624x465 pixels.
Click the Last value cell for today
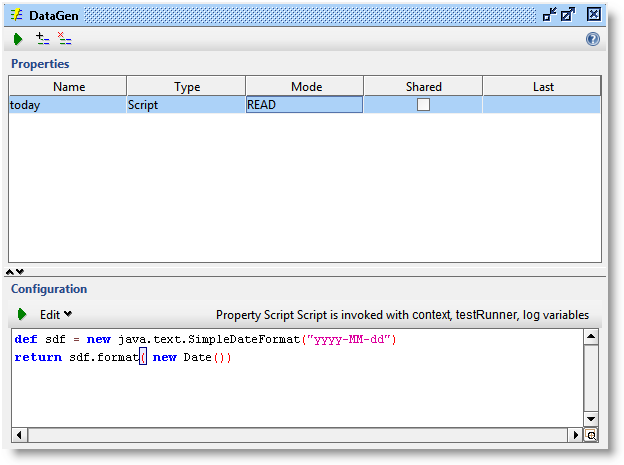pyautogui.click(x=541, y=105)
